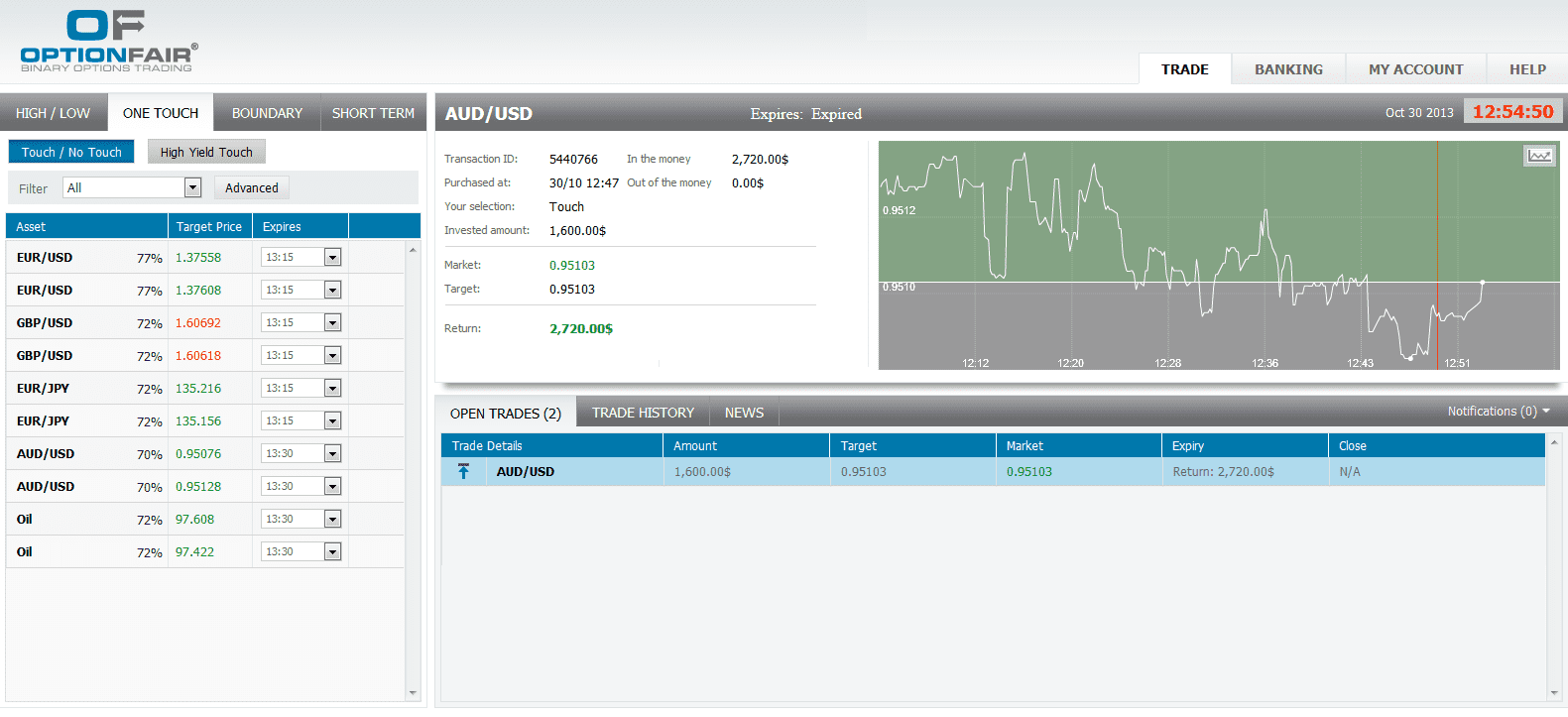
Task: Switch to High Yield Touch mode
Action: [206, 152]
